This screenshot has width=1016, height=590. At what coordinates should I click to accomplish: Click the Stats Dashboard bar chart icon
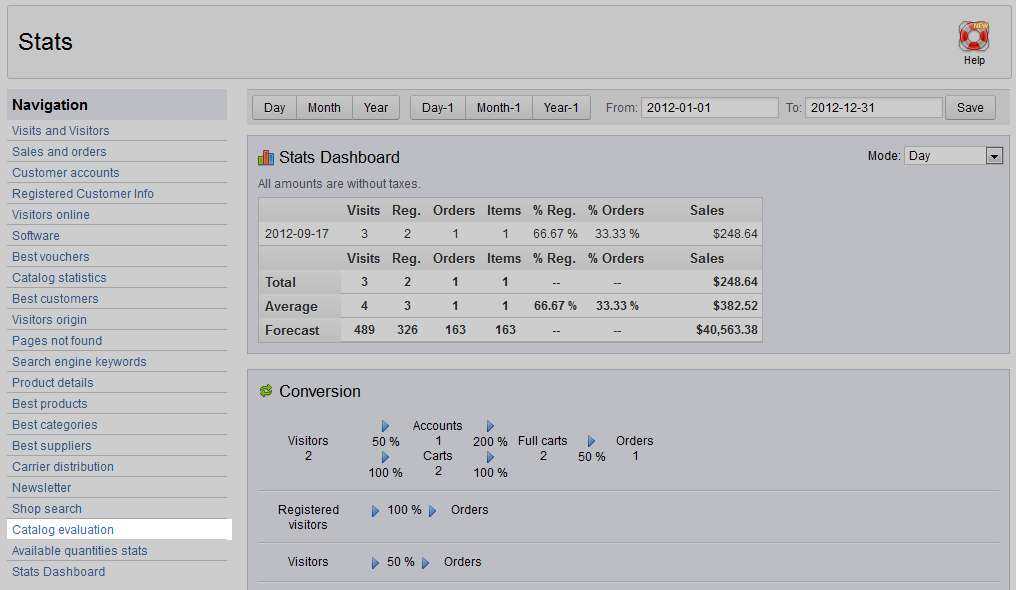click(266, 157)
